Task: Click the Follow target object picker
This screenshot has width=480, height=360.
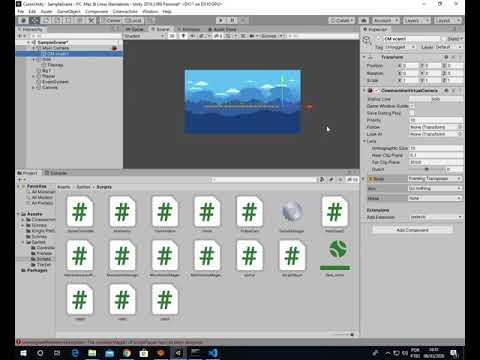Action: tap(460, 127)
